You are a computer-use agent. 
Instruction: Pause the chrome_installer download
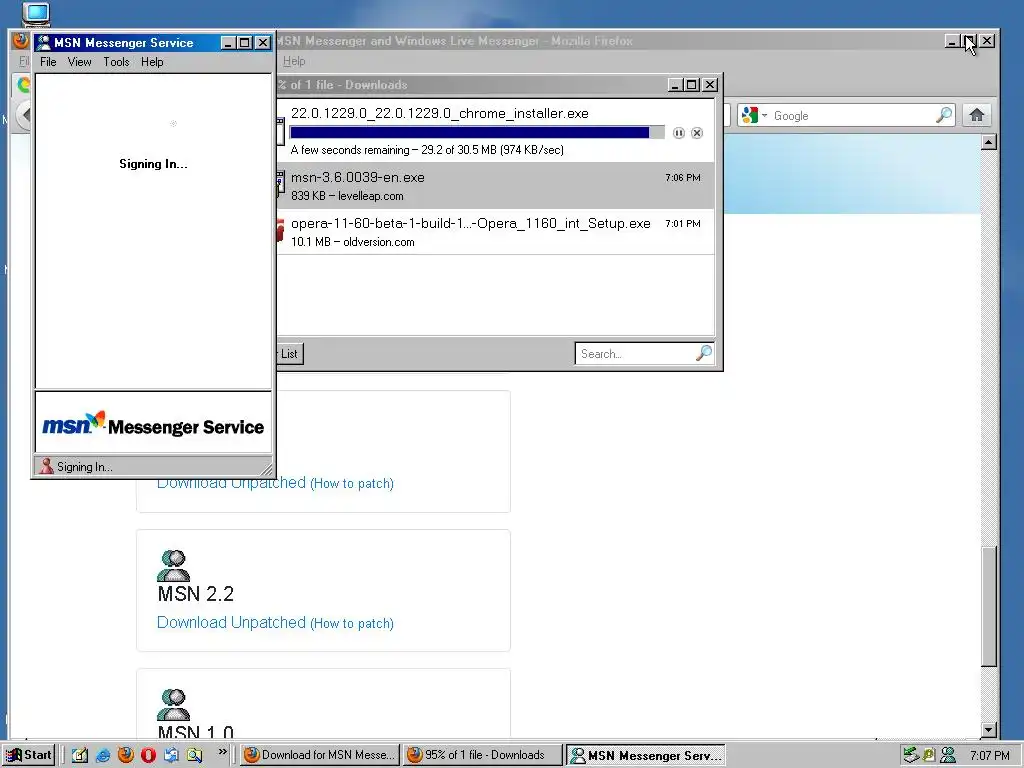[679, 133]
